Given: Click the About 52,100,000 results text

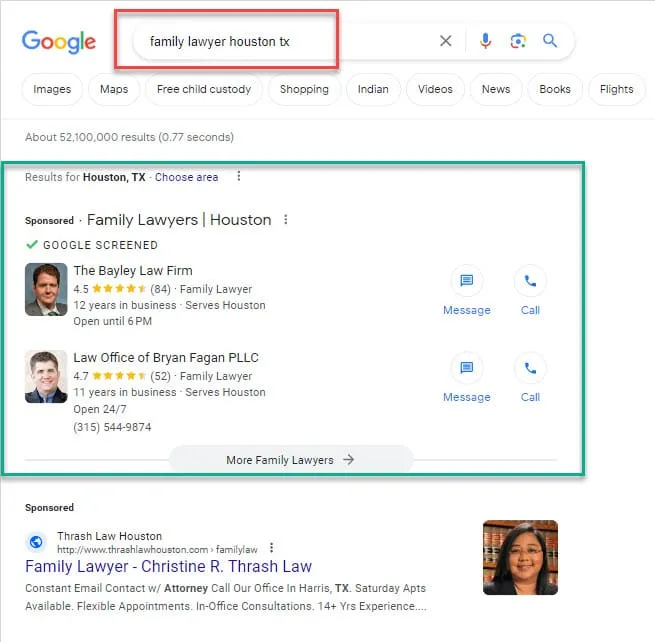Looking at the screenshot, I should 129,137.
